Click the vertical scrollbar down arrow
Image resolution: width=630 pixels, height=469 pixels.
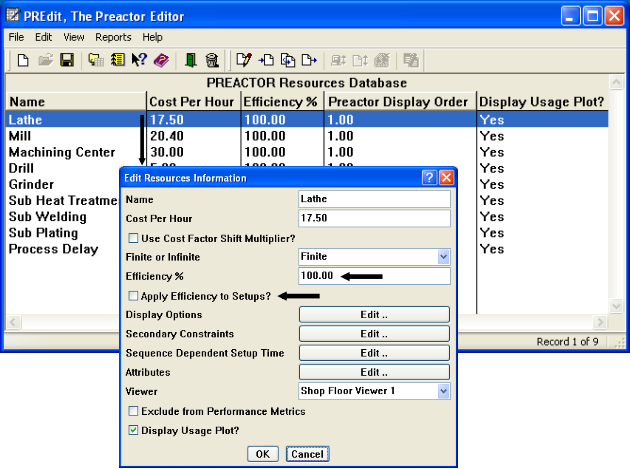(x=616, y=306)
